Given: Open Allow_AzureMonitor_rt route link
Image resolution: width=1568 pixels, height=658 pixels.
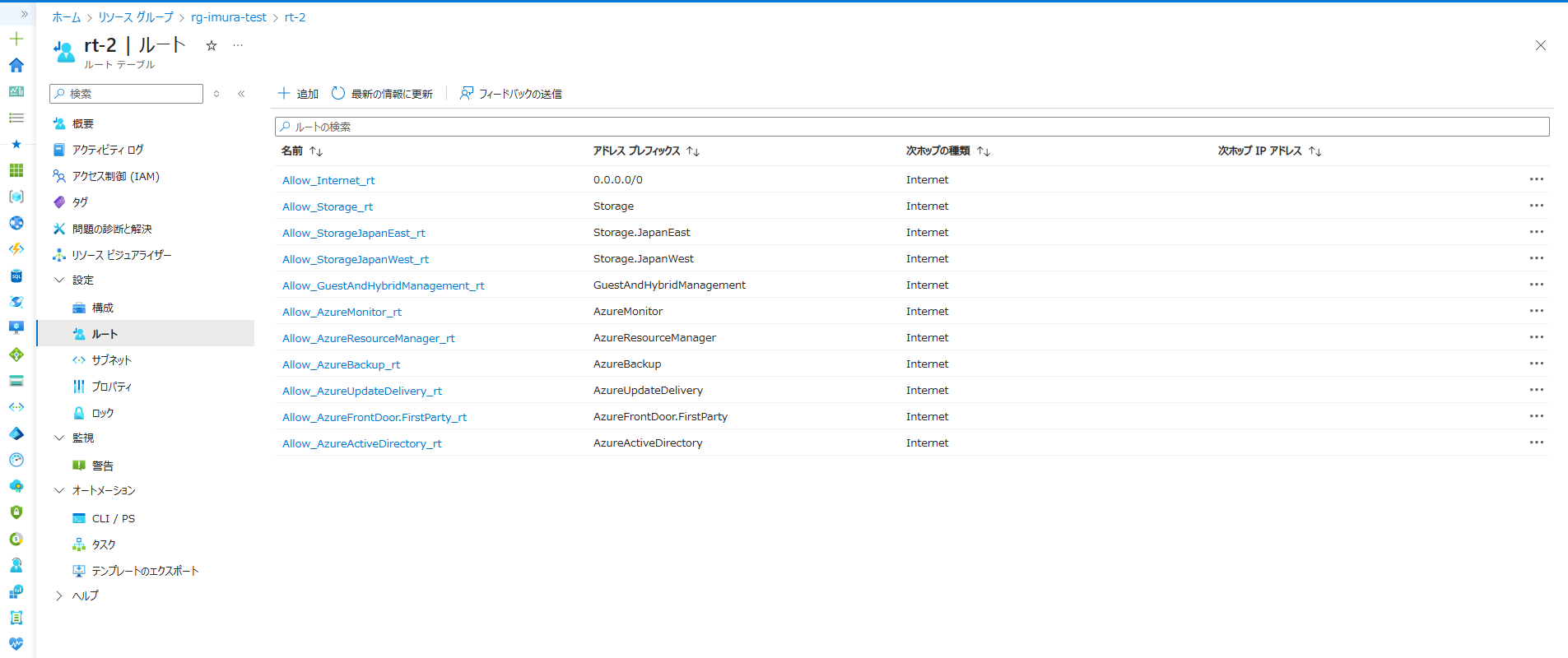Looking at the screenshot, I should click(342, 312).
